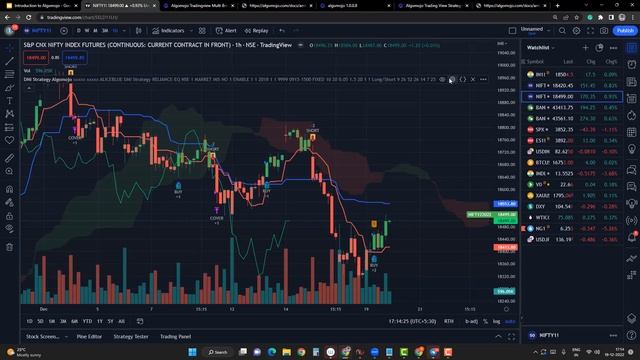The image size is (640, 360).
Task: Set the 1D date range
Action: click(x=29, y=321)
